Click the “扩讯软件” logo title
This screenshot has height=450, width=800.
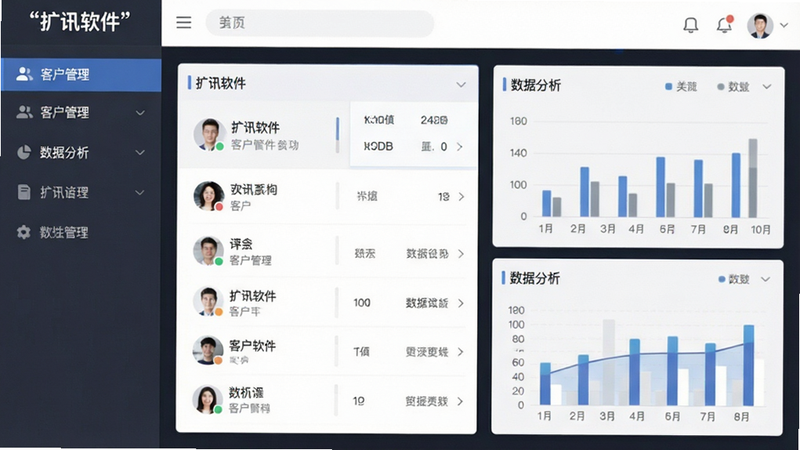click(80, 22)
